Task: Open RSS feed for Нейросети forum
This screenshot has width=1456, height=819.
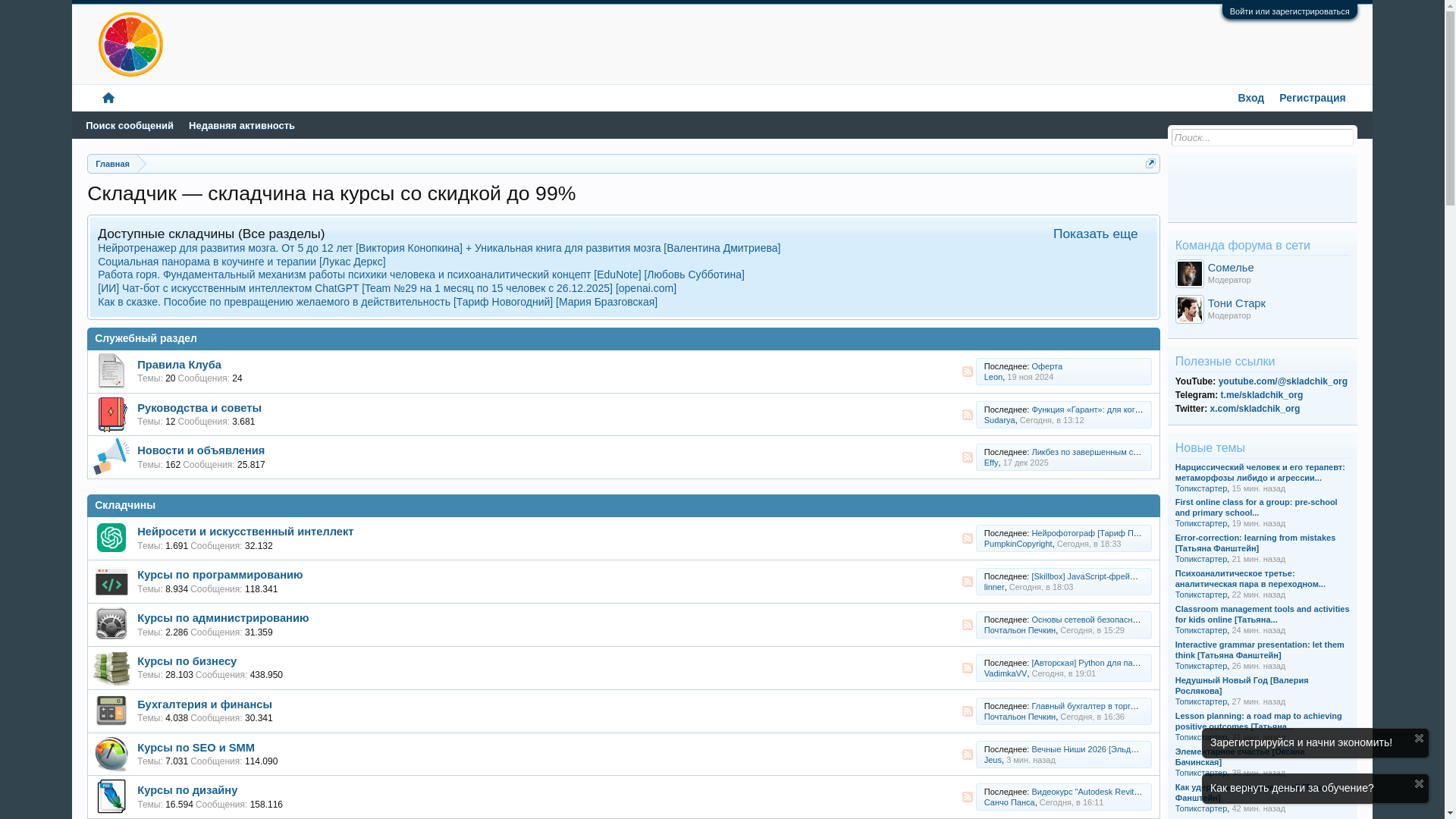Action: pos(968,538)
